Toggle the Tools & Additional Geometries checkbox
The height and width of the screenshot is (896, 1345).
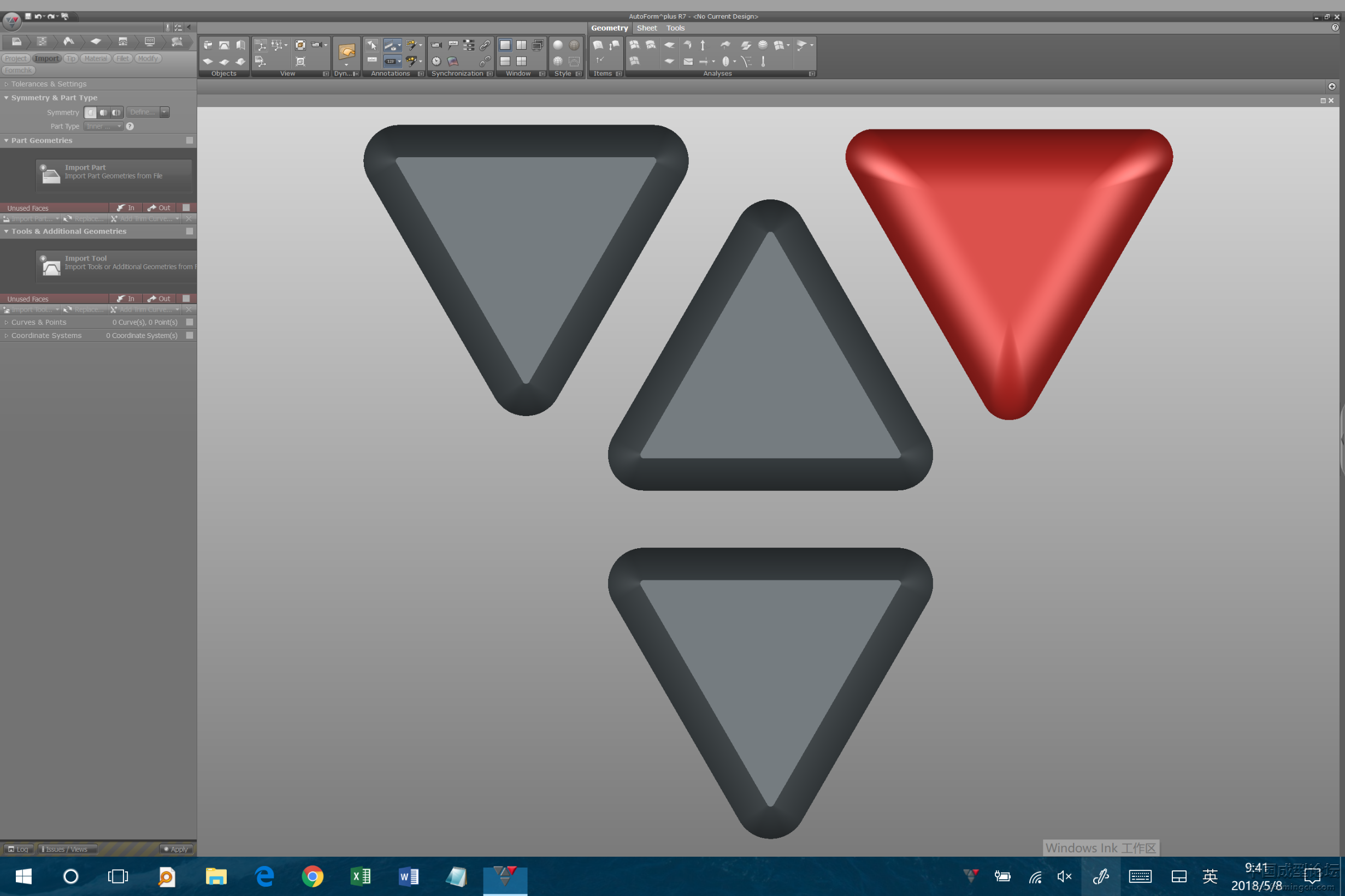(x=189, y=231)
